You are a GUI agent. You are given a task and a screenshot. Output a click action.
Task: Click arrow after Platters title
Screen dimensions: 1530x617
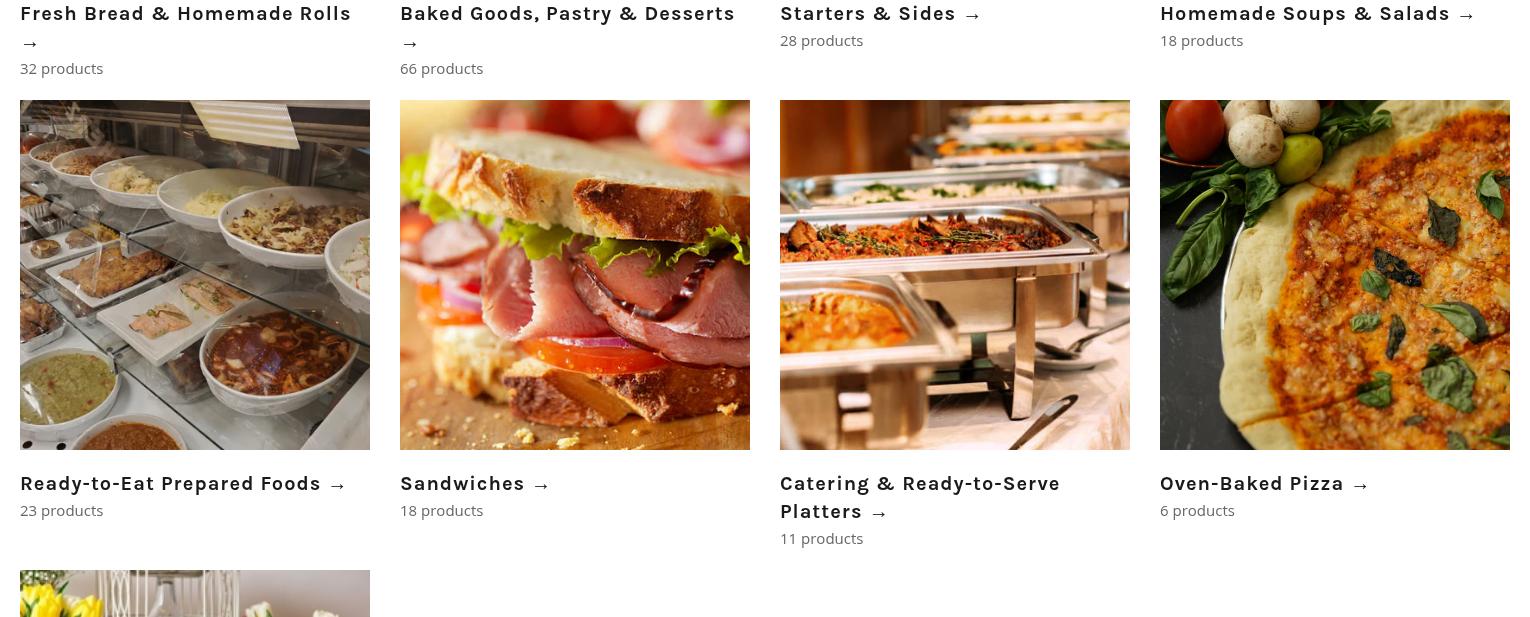coord(879,513)
